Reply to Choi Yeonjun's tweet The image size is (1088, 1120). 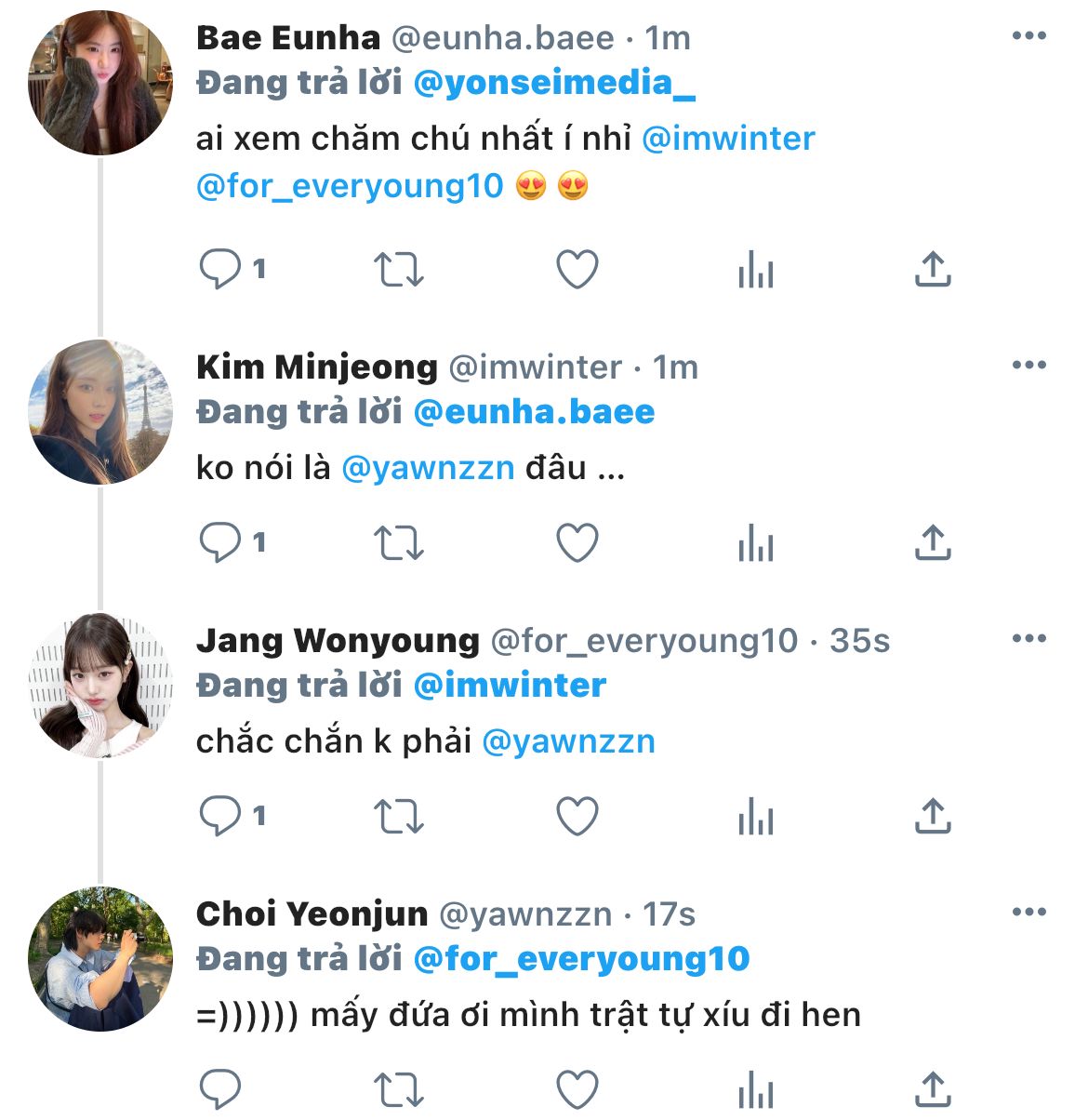point(220,1088)
